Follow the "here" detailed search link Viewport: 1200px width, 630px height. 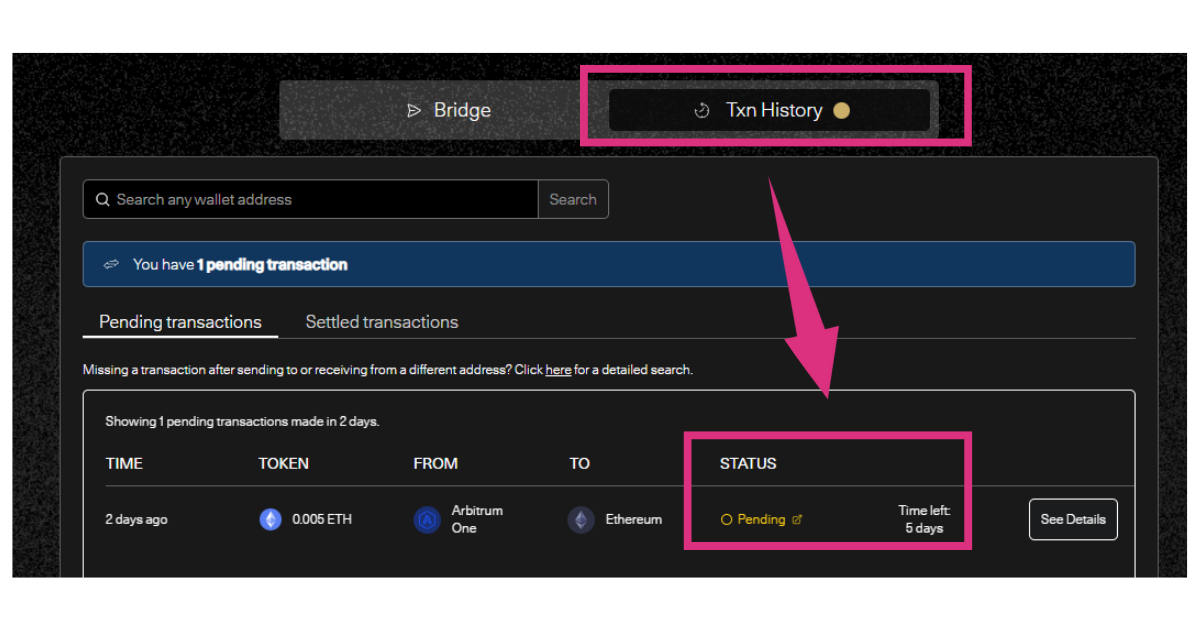click(x=558, y=370)
